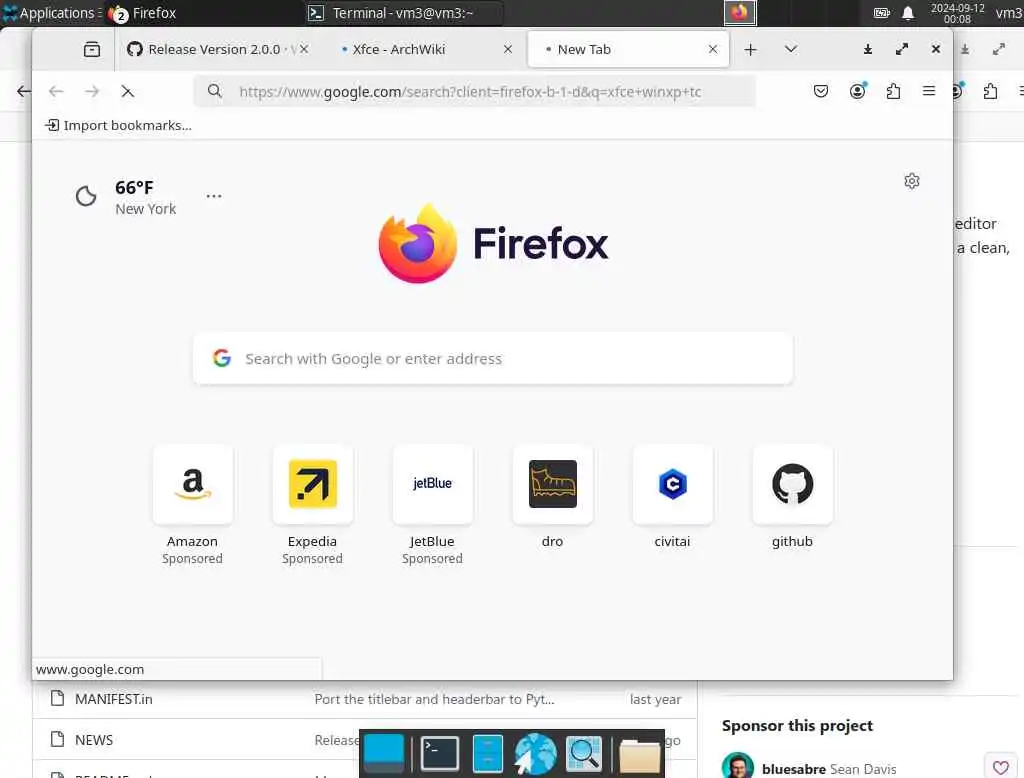Click the Firefox tray icon in panel
The width and height of the screenshot is (1024, 778).
coord(739,12)
